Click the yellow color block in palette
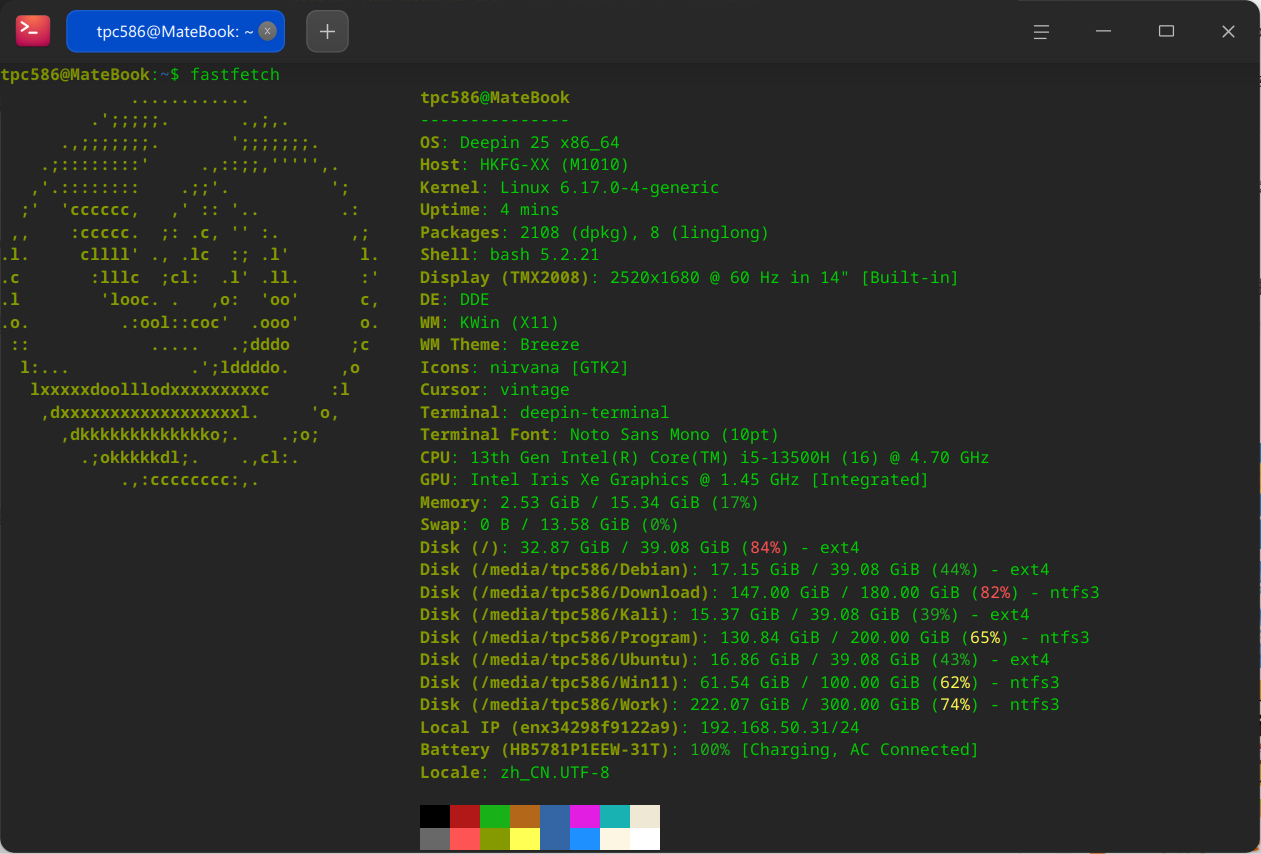 525,839
